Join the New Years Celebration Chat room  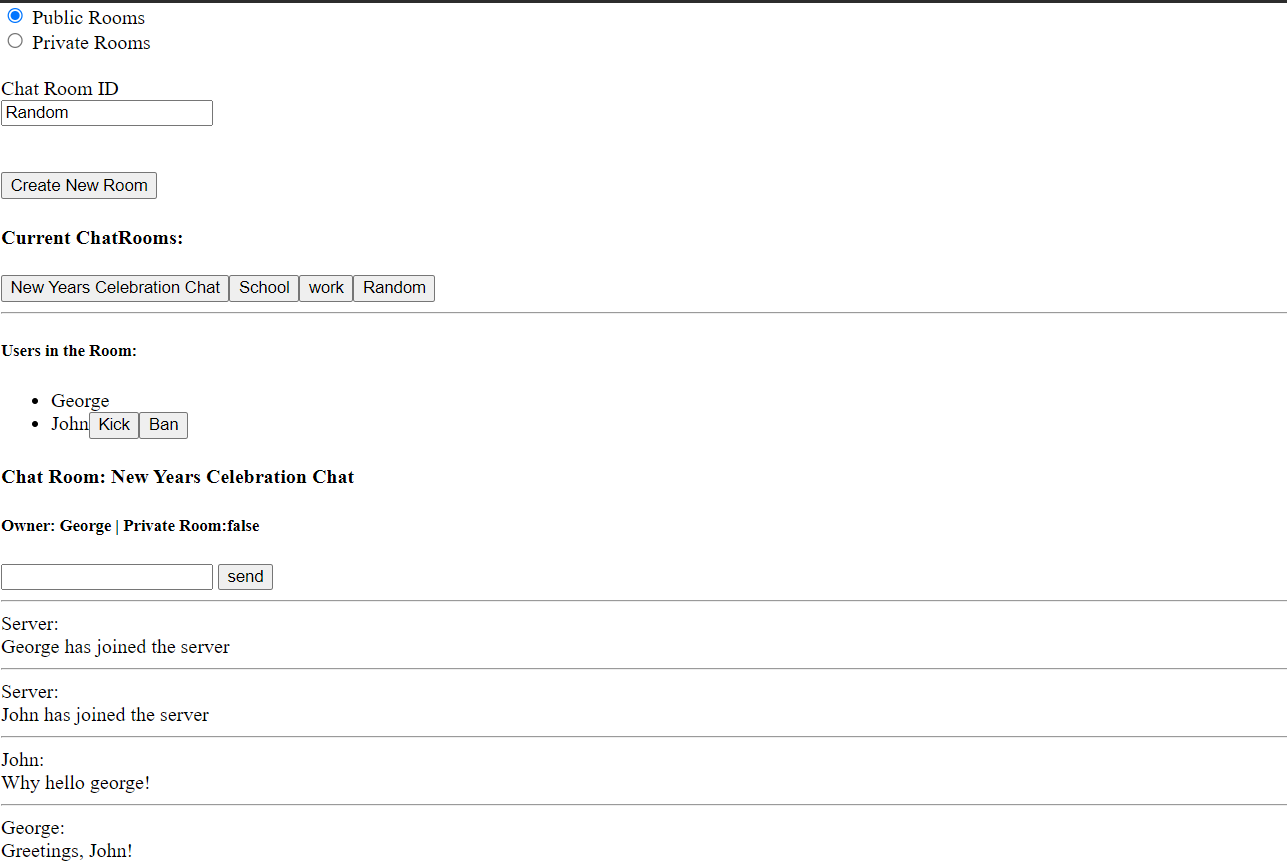115,288
